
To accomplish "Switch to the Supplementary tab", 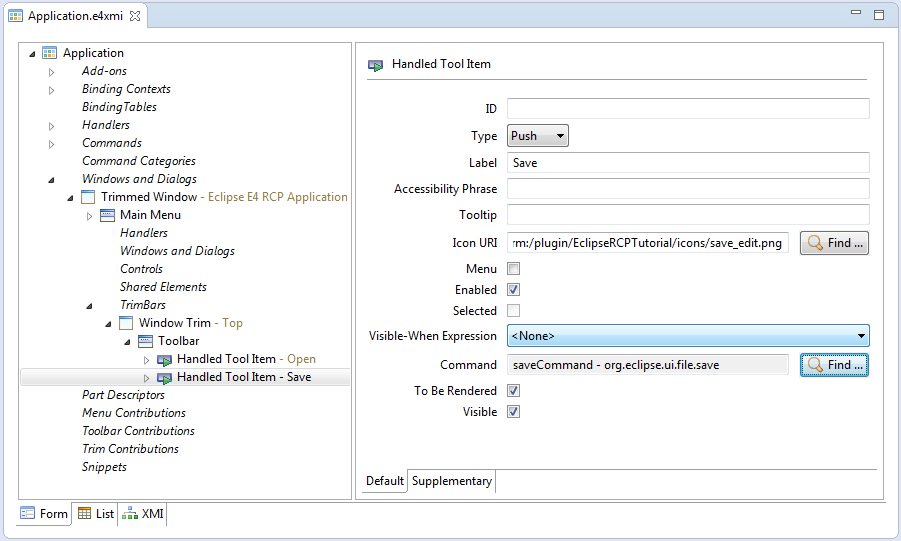I will (452, 481).
